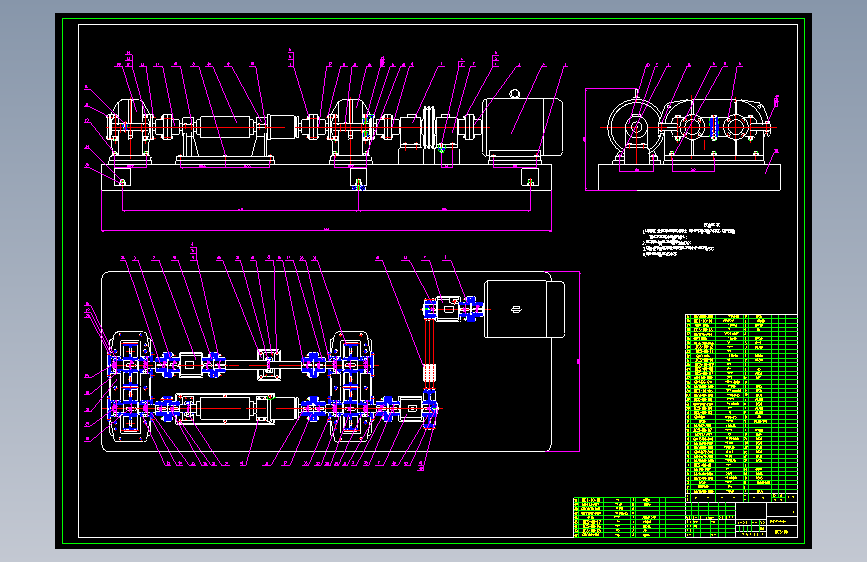Click the motor rectangle in the top plan view
This screenshot has width=867, height=562.
(x=524, y=309)
